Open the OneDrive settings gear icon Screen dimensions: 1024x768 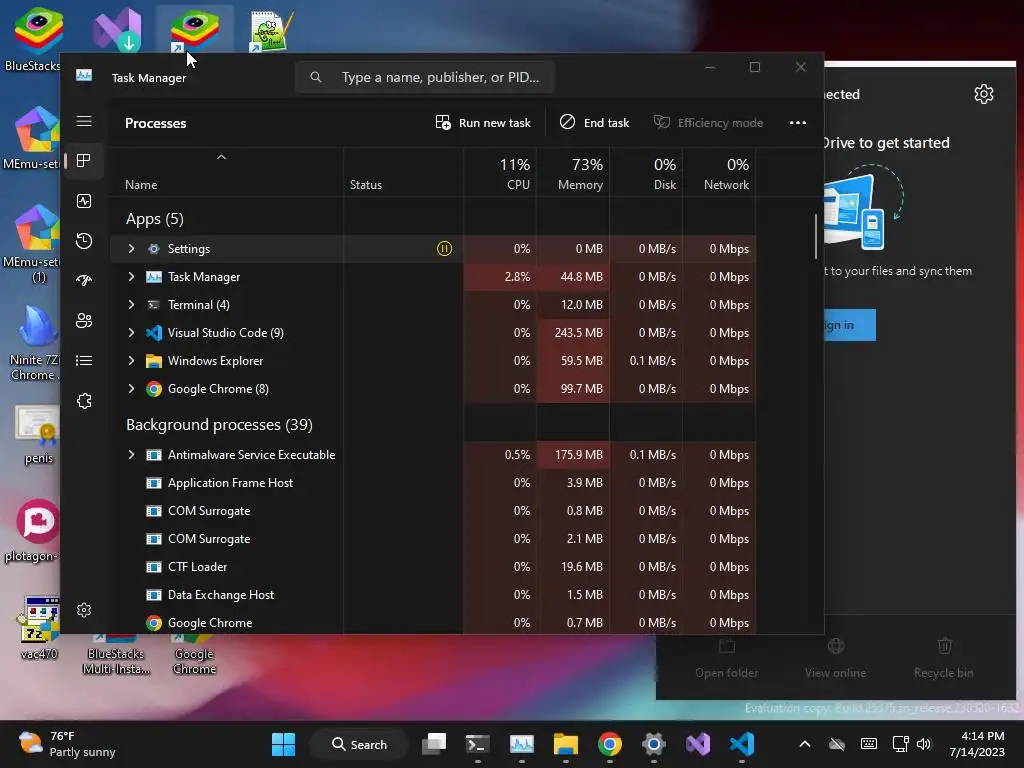(984, 94)
